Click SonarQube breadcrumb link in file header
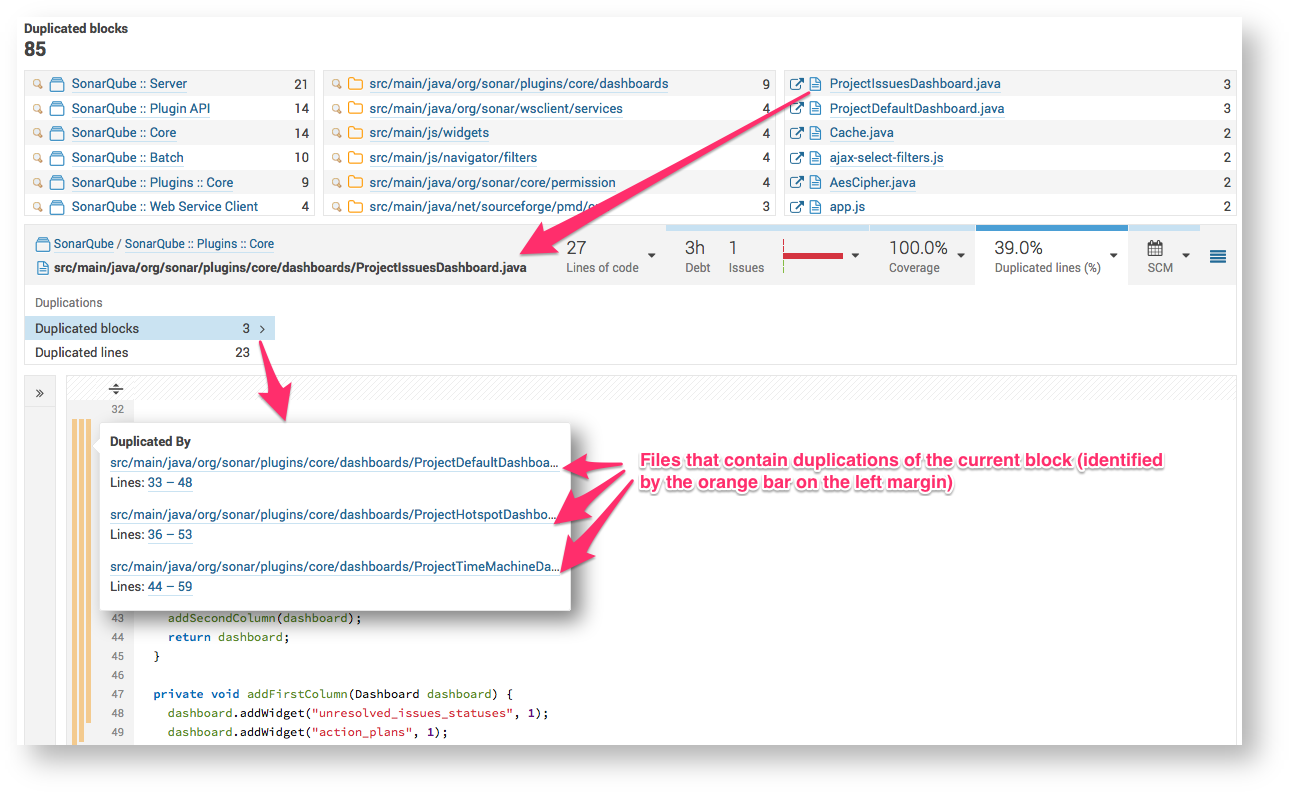The width and height of the screenshot is (1290, 793). 85,244
